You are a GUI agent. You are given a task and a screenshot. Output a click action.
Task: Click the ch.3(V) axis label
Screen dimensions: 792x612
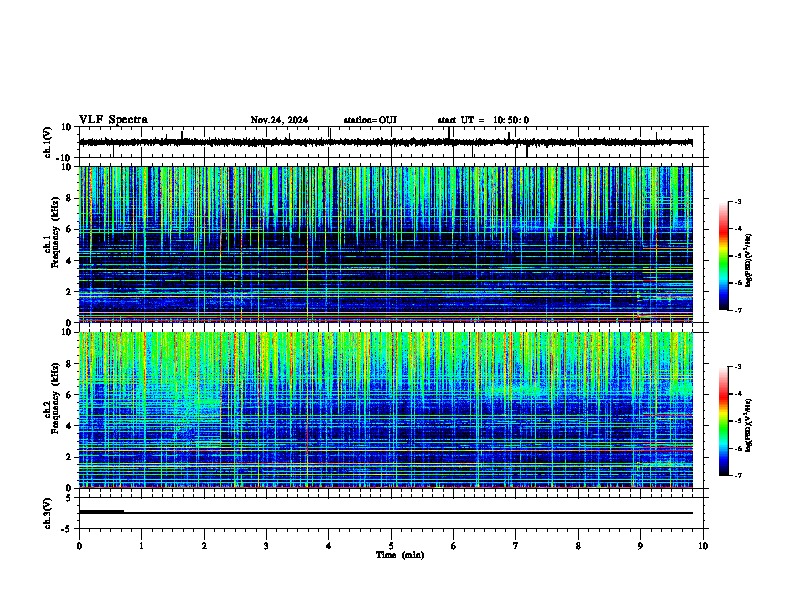click(x=48, y=513)
